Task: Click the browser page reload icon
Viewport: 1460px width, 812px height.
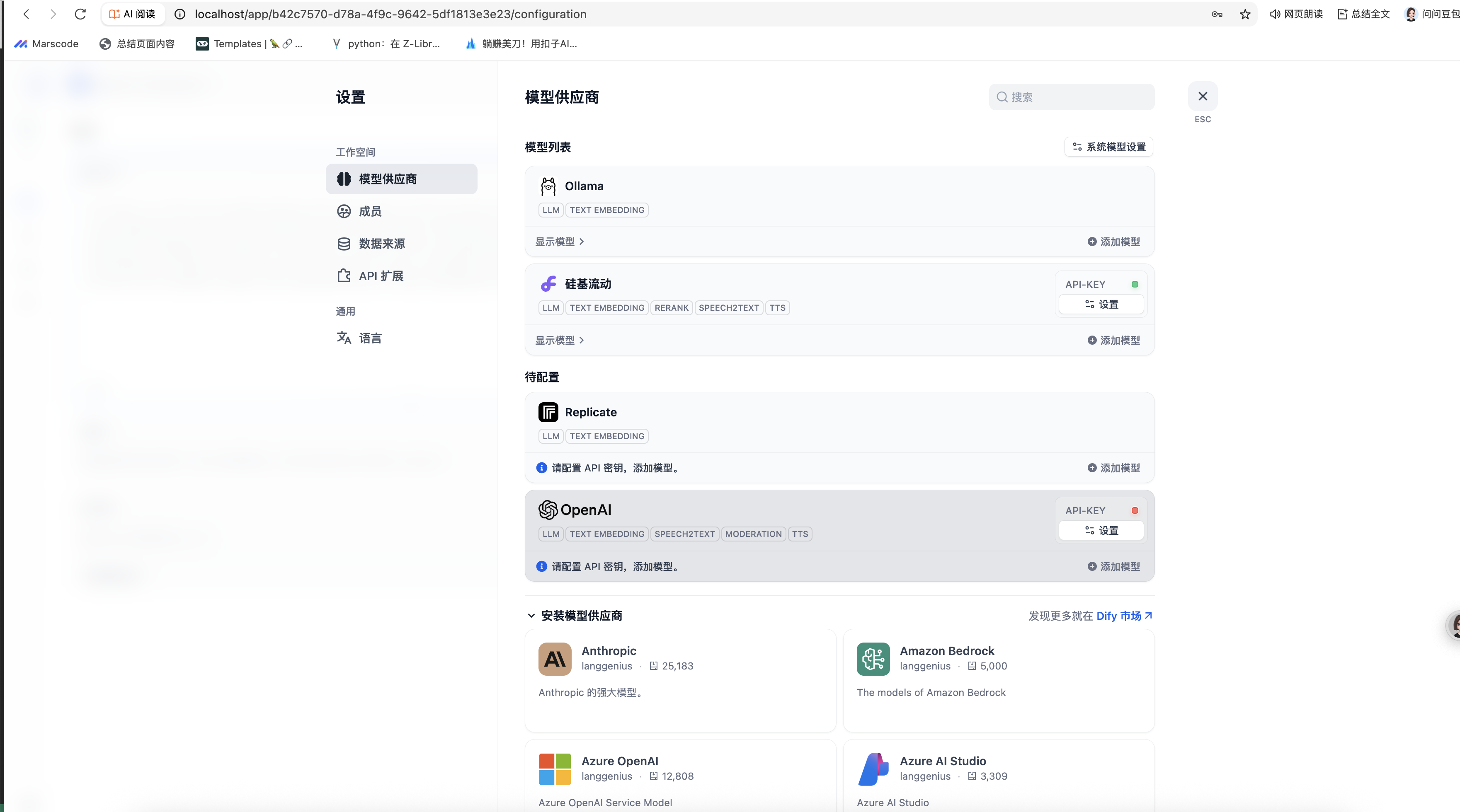Action: (80, 14)
